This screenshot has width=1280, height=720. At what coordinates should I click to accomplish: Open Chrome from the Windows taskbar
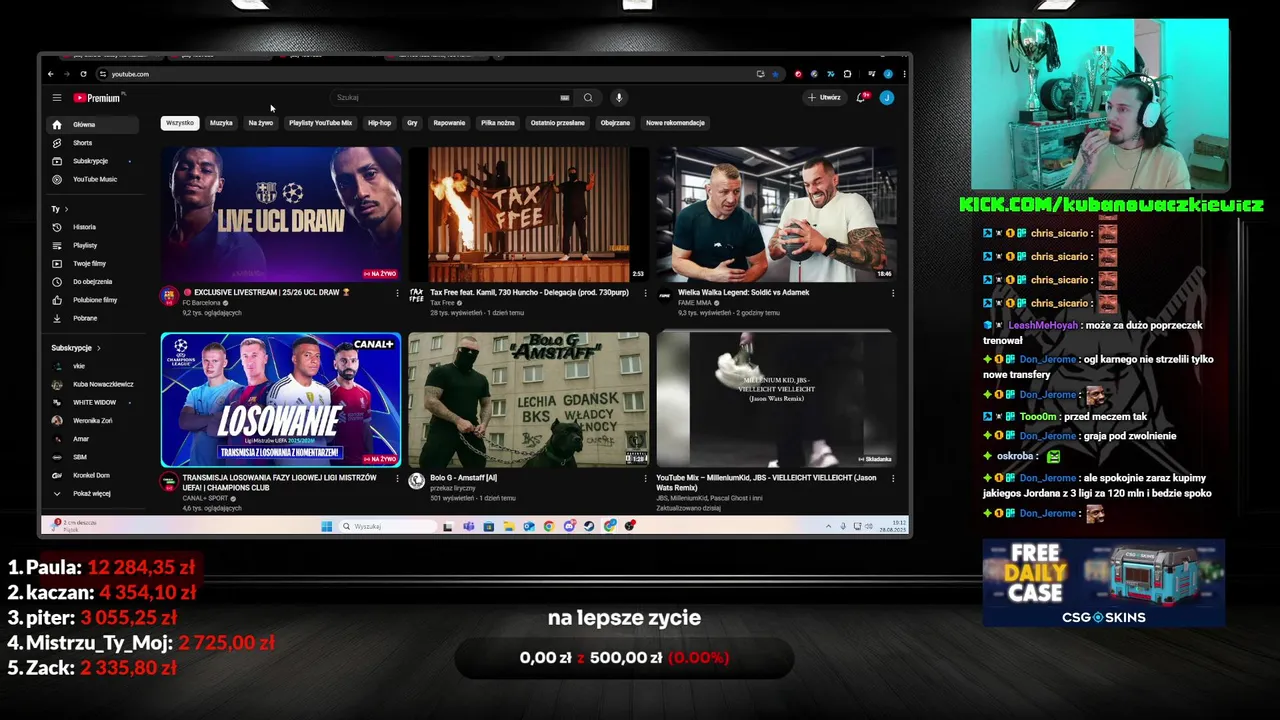click(x=549, y=526)
